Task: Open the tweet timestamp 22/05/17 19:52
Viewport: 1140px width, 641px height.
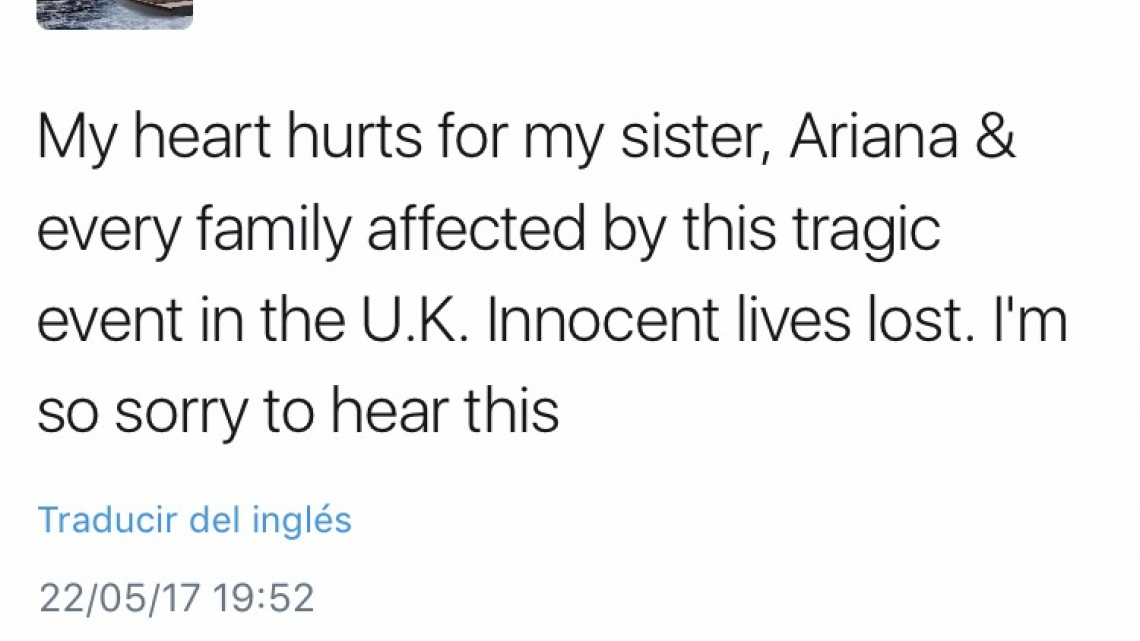Action: click(x=176, y=598)
